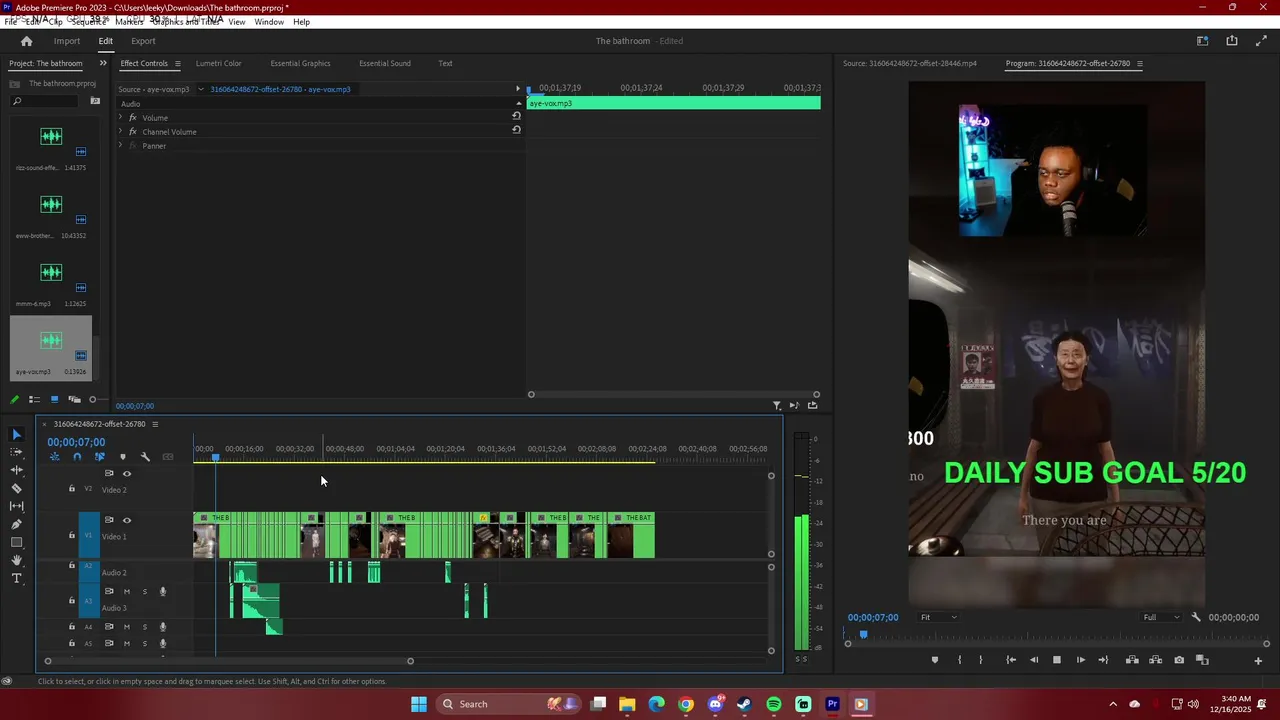Select the Track Select Forward tool
The width and height of the screenshot is (1280, 720).
tap(16, 452)
